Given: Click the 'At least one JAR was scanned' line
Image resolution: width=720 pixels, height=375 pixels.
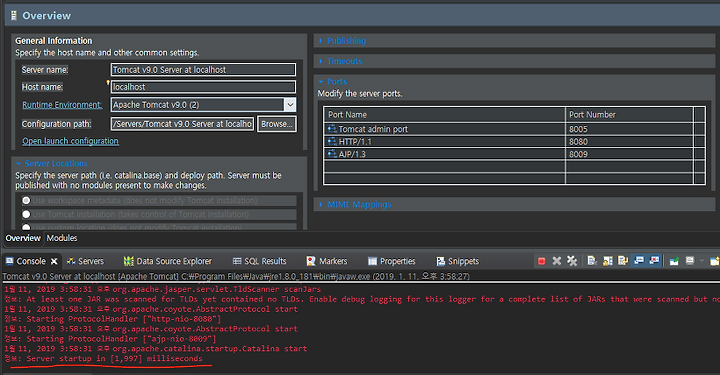Looking at the screenshot, I should [362, 299].
